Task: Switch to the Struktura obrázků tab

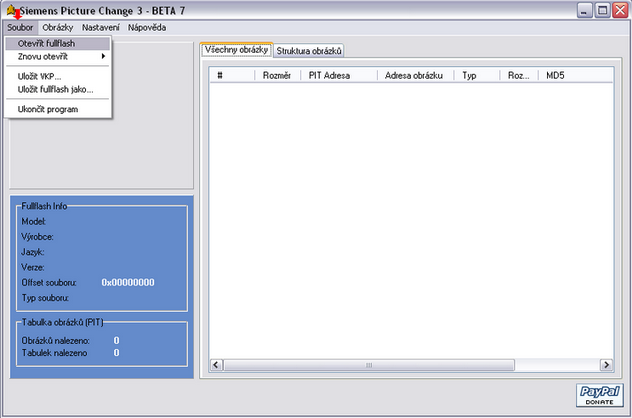Action: (309, 51)
